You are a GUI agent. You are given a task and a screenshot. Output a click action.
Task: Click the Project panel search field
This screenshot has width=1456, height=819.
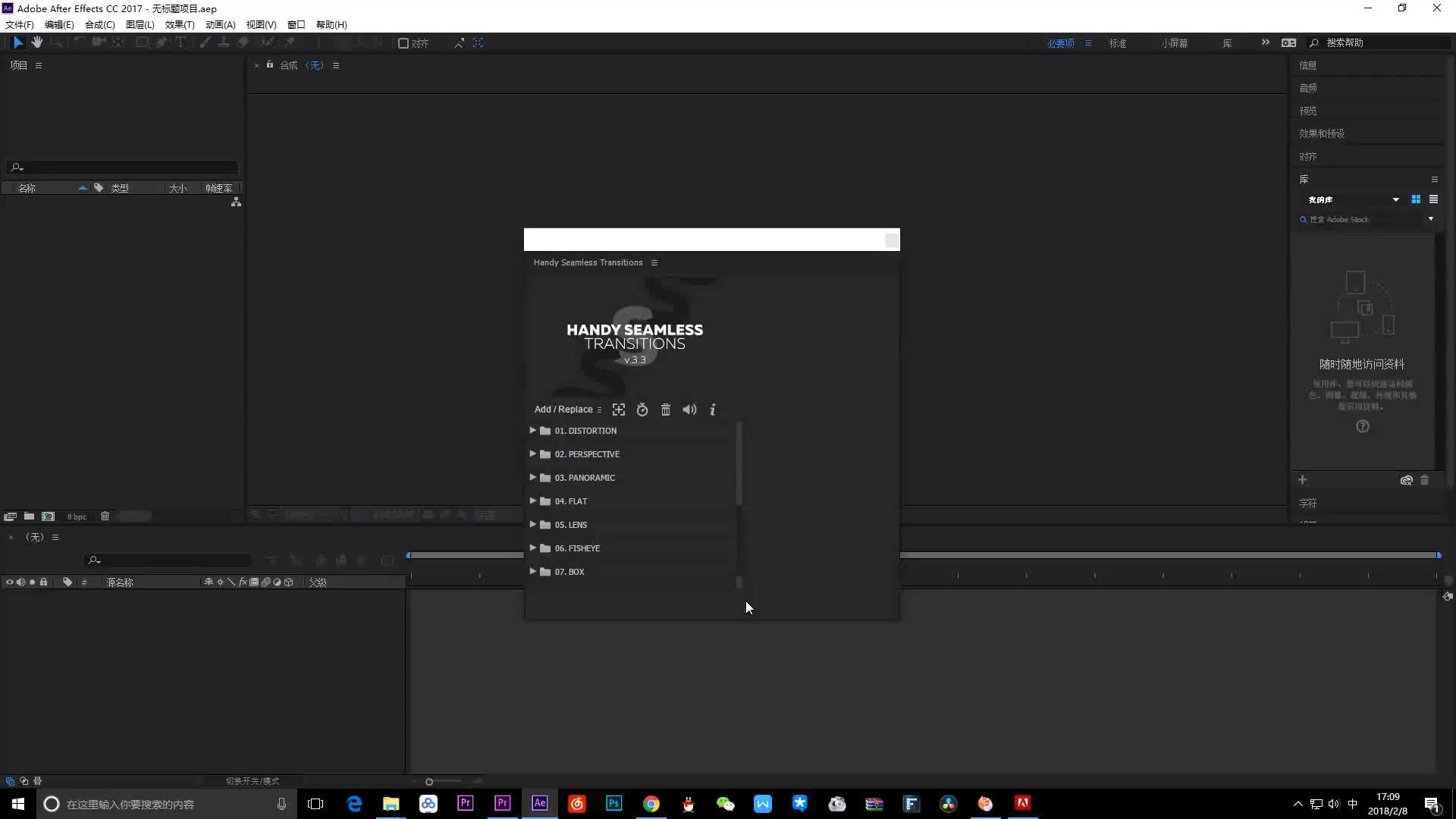(122, 167)
